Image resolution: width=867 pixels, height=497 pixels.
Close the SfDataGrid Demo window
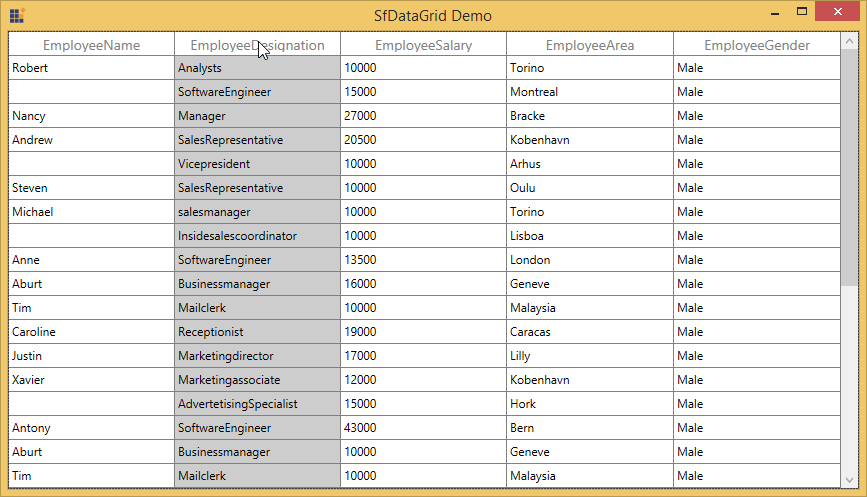[838, 12]
